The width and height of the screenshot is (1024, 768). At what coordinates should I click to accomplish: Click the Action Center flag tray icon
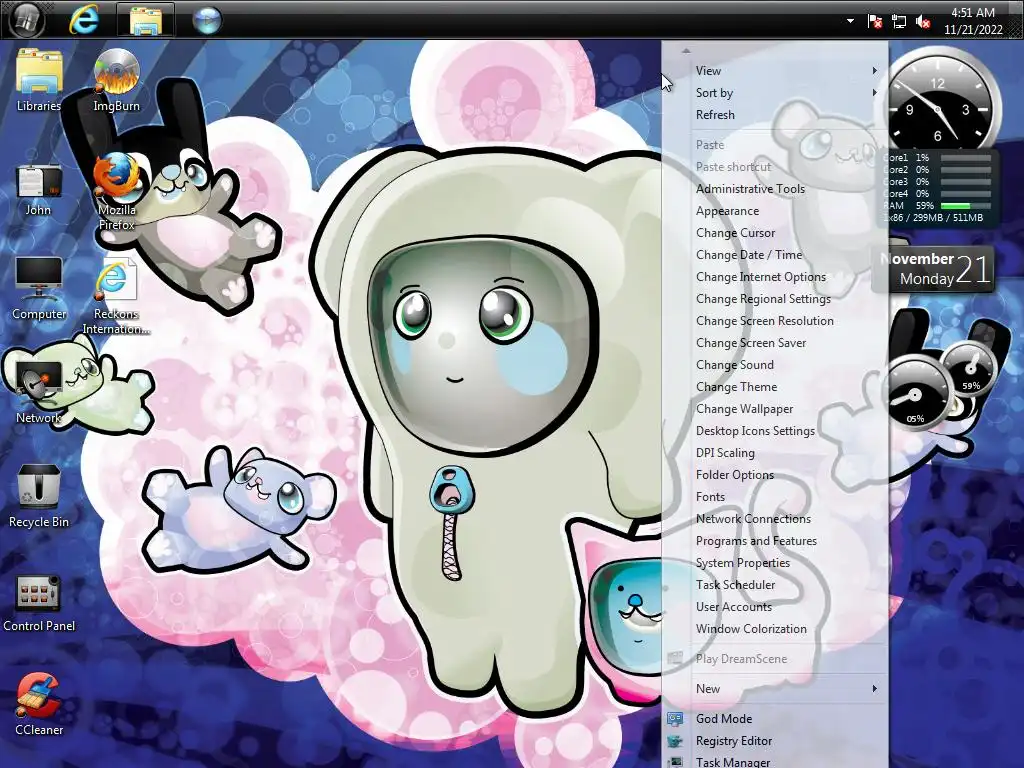(874, 22)
